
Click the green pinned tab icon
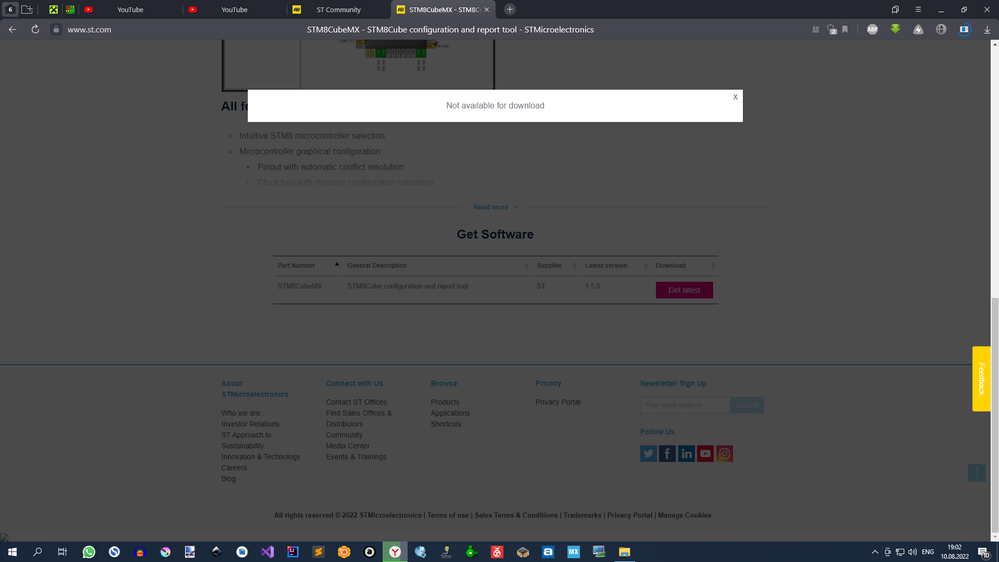coord(54,10)
